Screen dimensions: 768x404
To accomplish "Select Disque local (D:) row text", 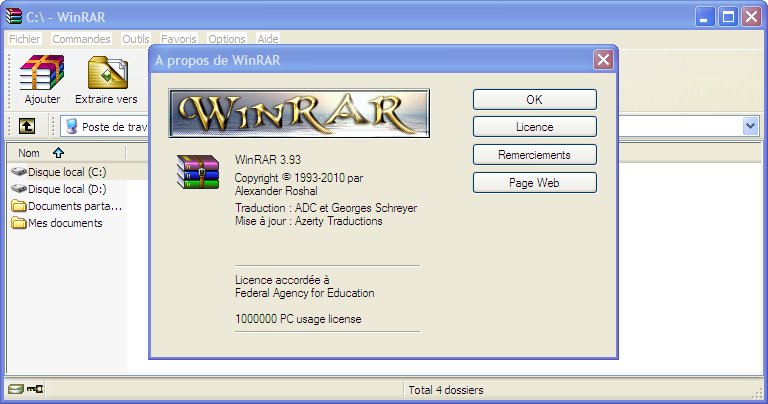I will (x=67, y=189).
